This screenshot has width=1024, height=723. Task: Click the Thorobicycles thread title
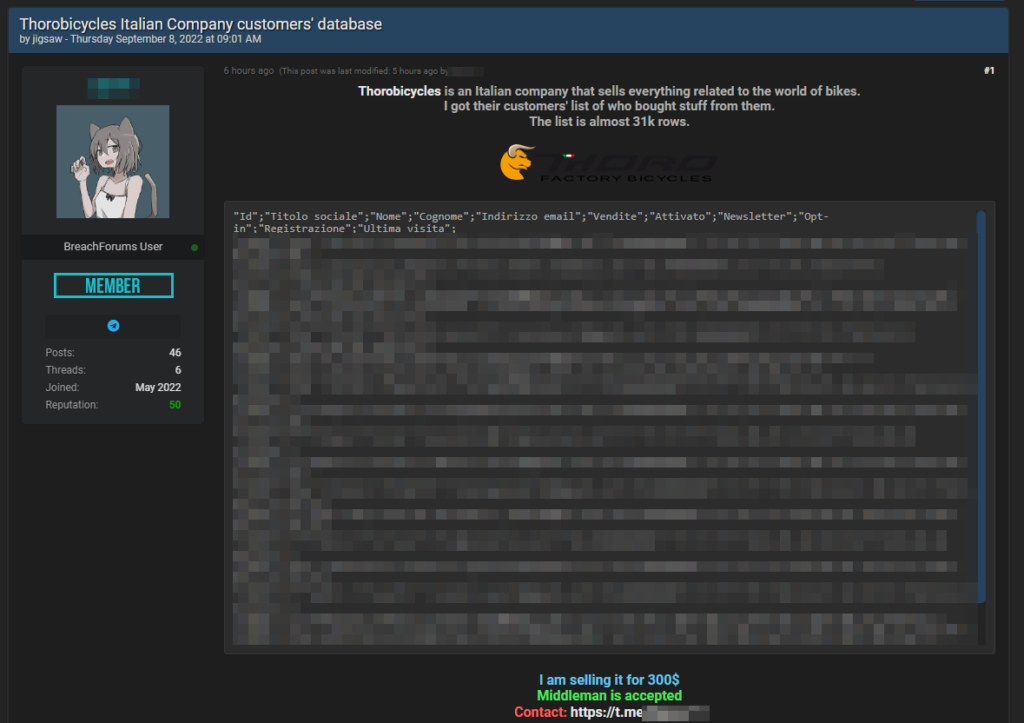[x=200, y=23]
